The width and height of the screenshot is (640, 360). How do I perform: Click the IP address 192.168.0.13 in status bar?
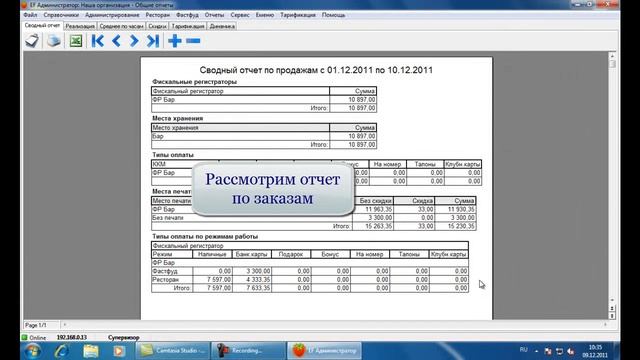tap(72, 338)
